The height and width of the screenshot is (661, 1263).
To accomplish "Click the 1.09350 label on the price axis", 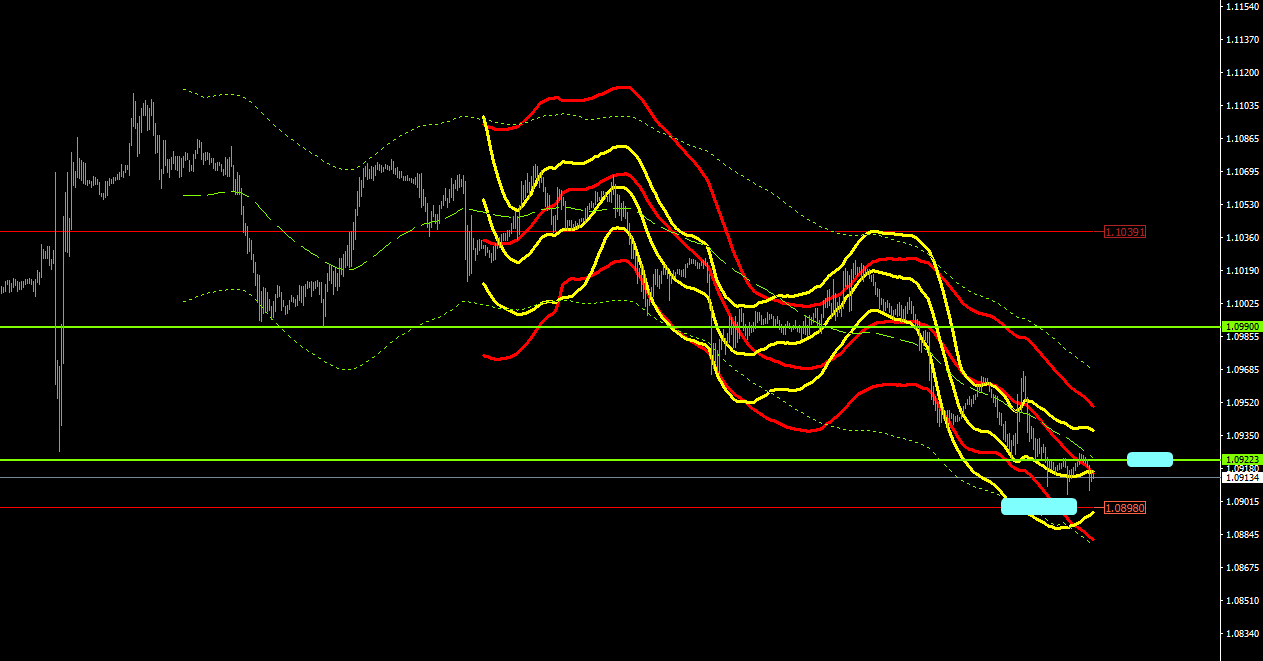I will point(1242,436).
